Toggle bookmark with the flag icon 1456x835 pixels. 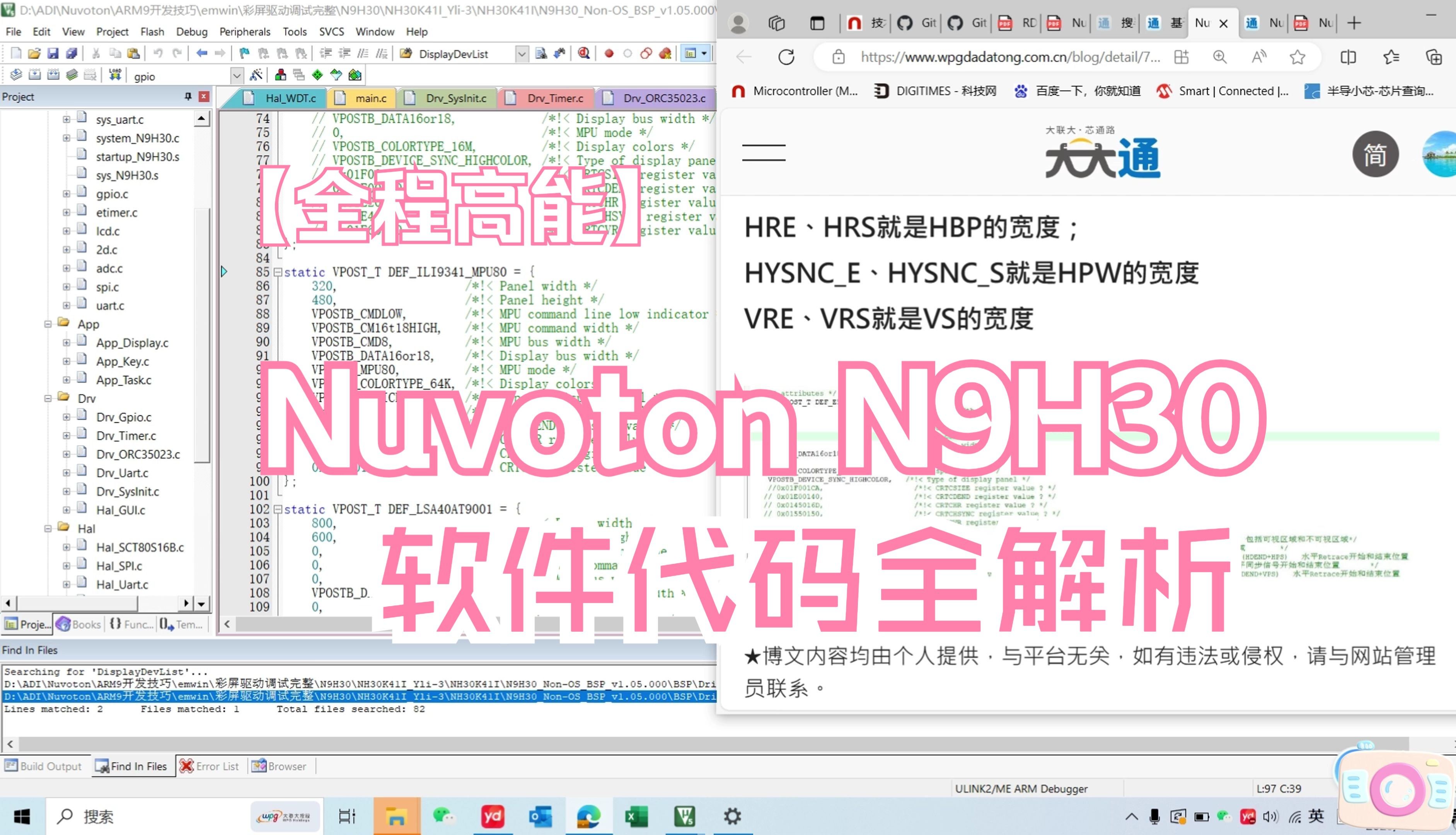(245, 53)
